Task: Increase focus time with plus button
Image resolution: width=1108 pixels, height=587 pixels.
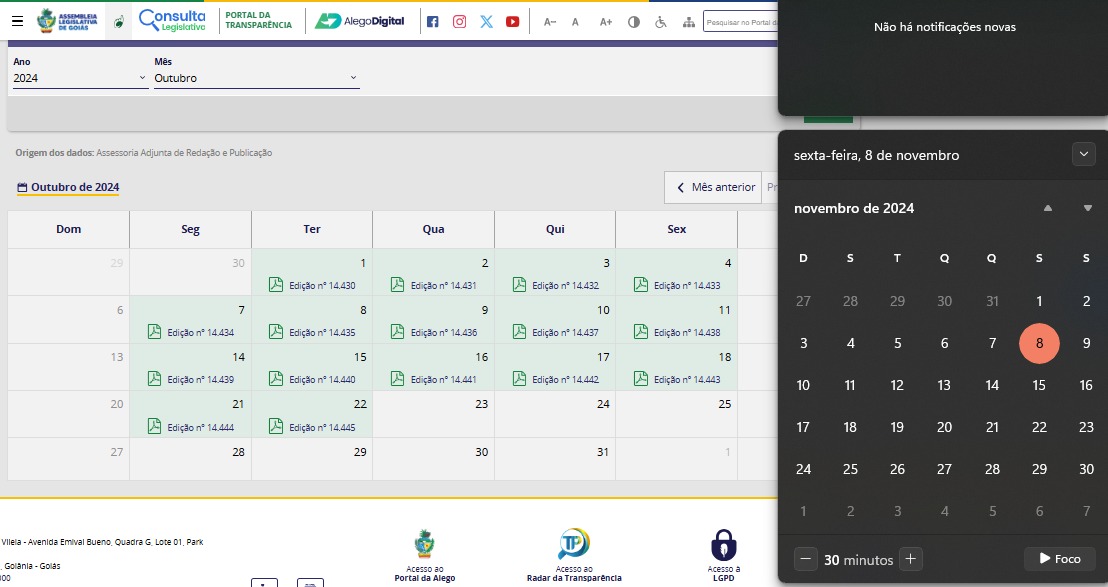Action: pos(910,560)
